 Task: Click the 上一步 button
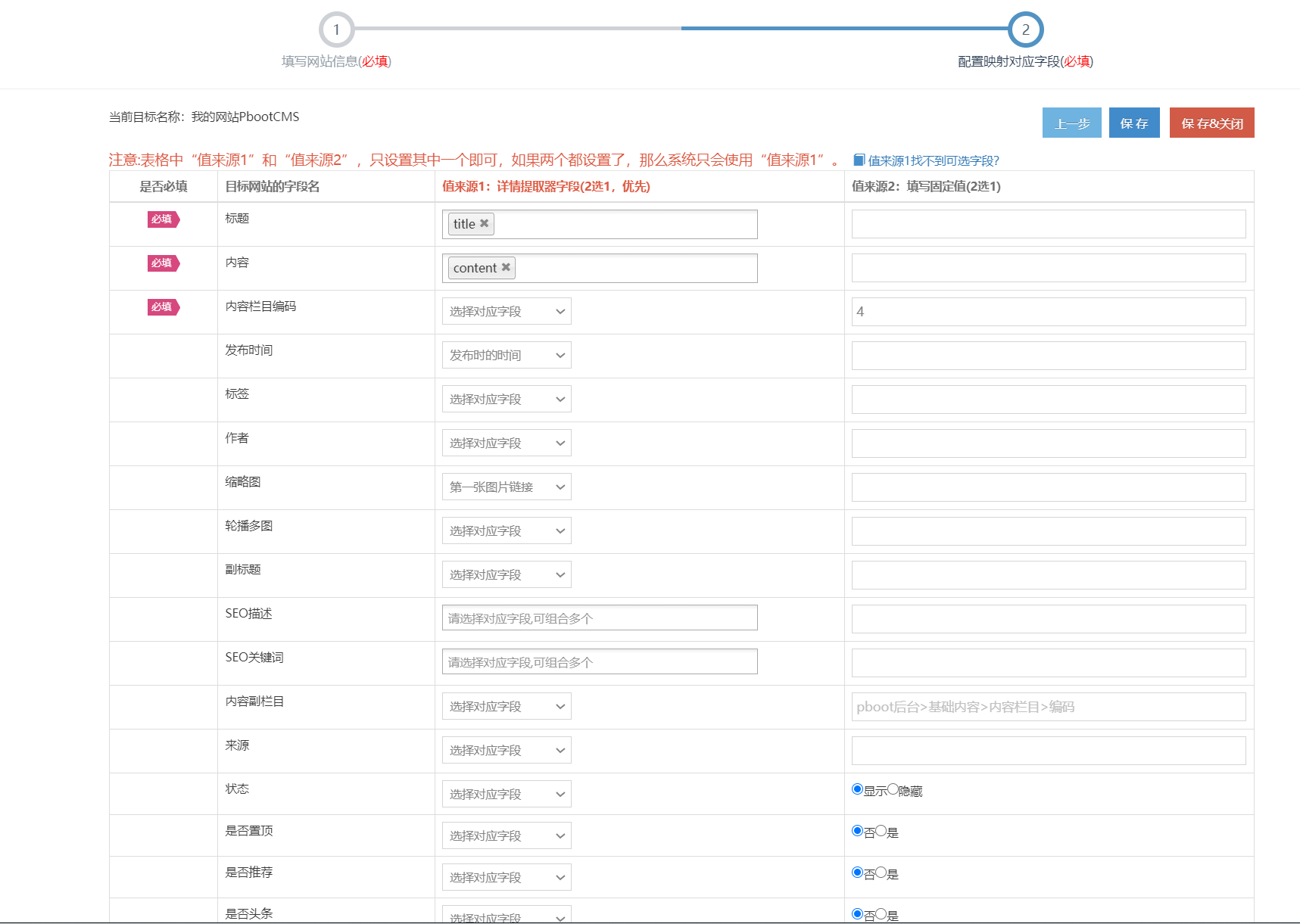point(1071,122)
